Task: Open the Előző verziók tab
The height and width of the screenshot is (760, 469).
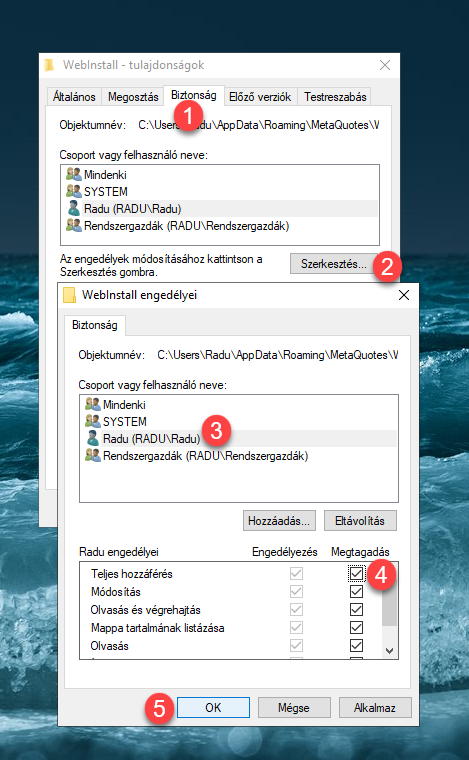Action: (x=260, y=97)
